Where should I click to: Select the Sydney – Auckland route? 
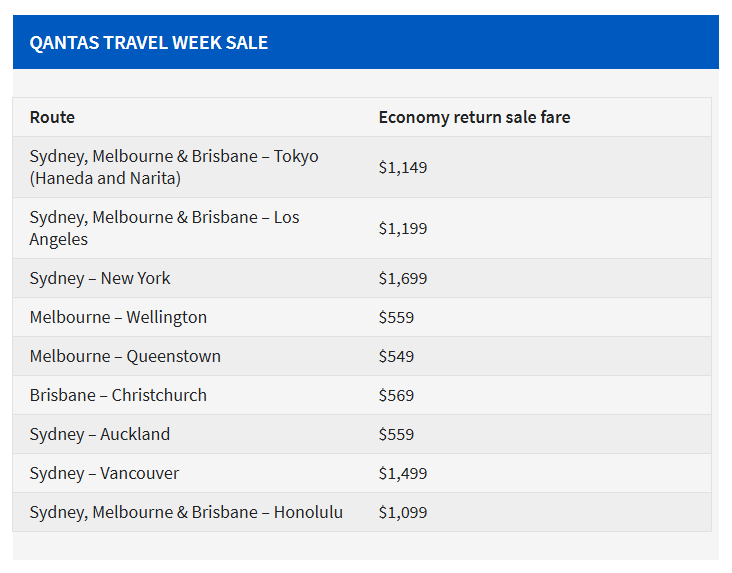point(100,434)
